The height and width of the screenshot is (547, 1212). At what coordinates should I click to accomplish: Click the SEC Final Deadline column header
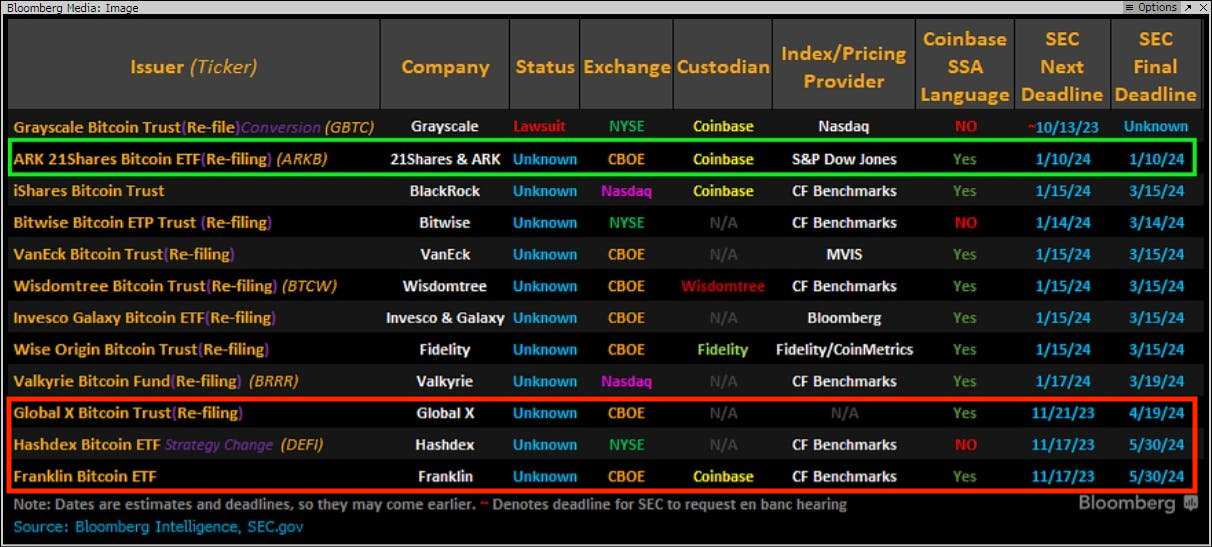coord(1156,67)
